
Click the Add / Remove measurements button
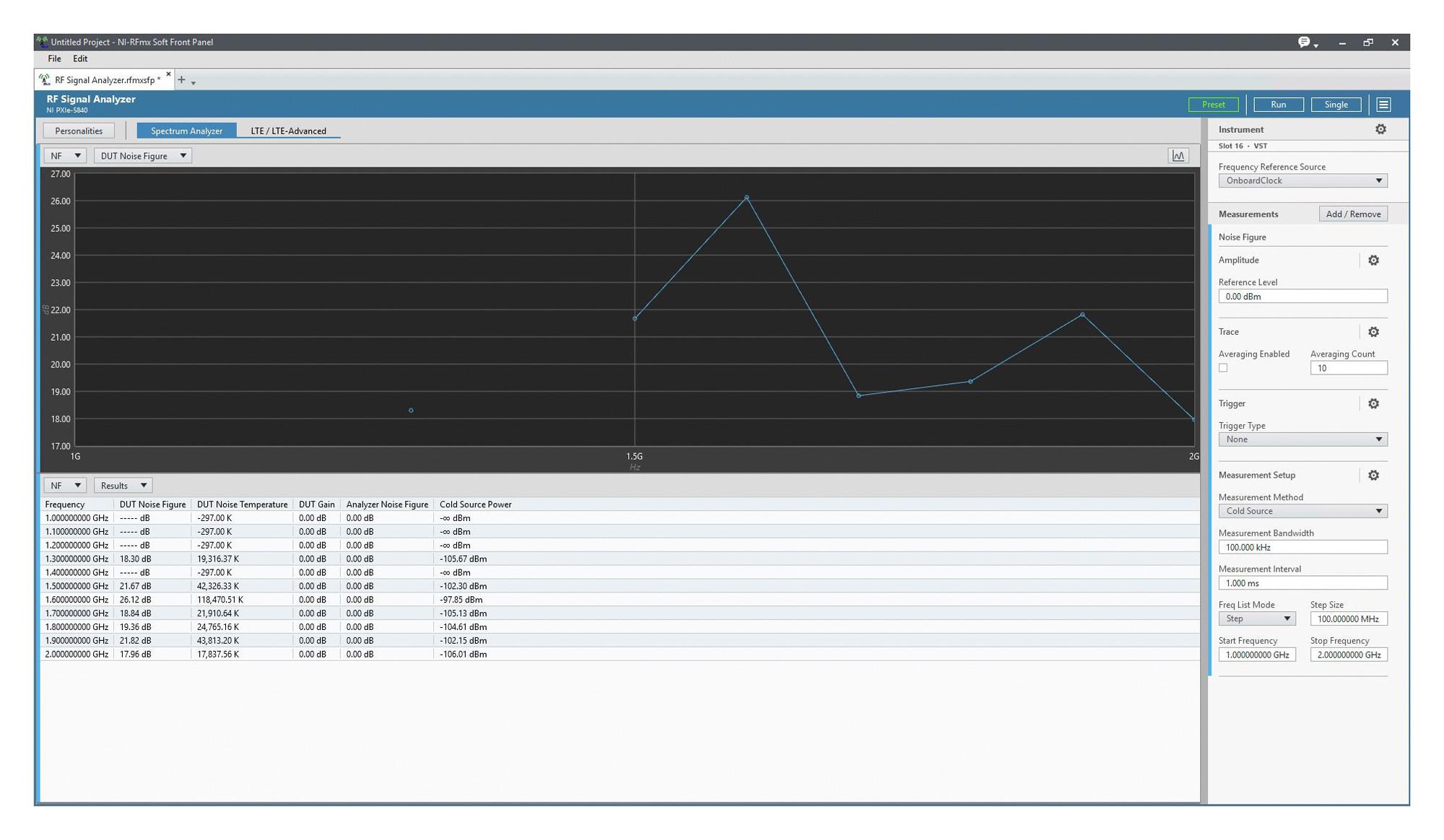1352,213
